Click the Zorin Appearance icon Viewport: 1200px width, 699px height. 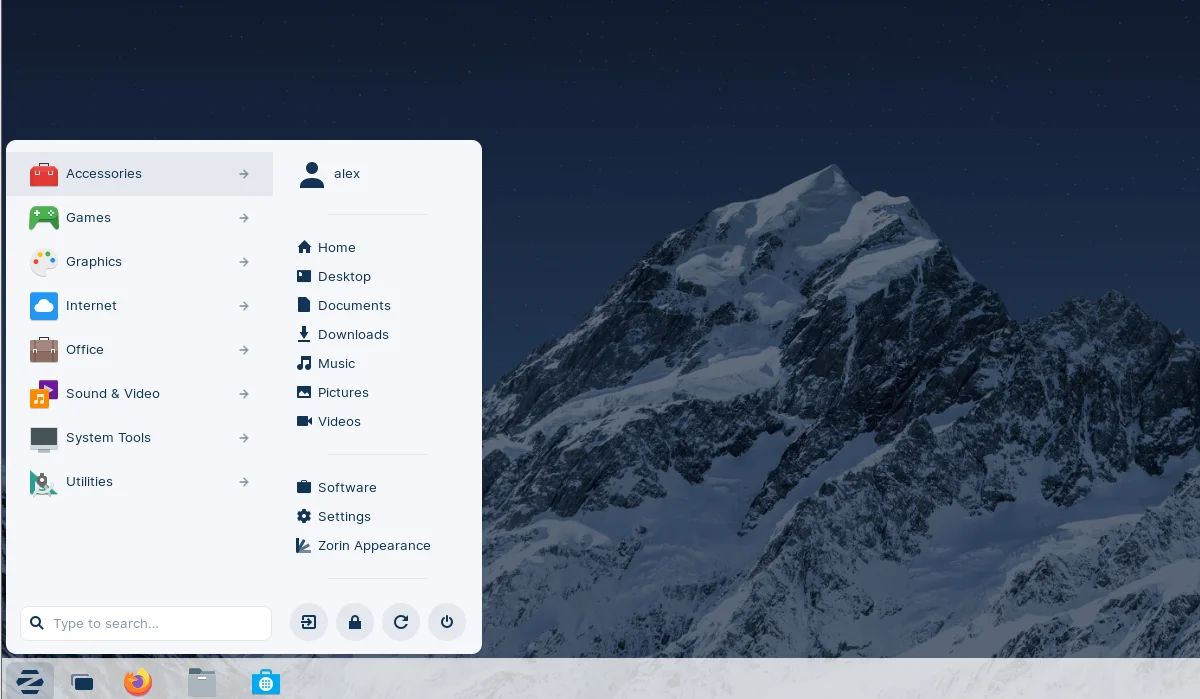tap(304, 545)
